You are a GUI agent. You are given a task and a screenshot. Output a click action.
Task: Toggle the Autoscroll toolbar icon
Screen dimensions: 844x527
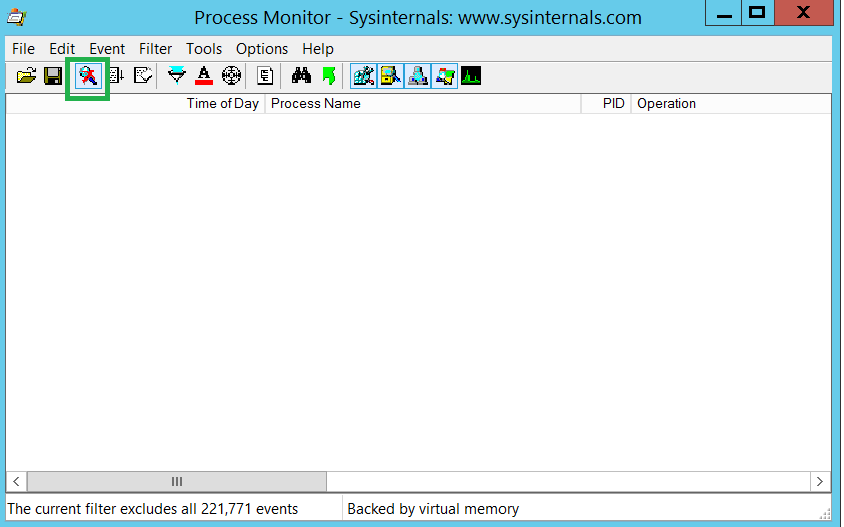(x=117, y=76)
